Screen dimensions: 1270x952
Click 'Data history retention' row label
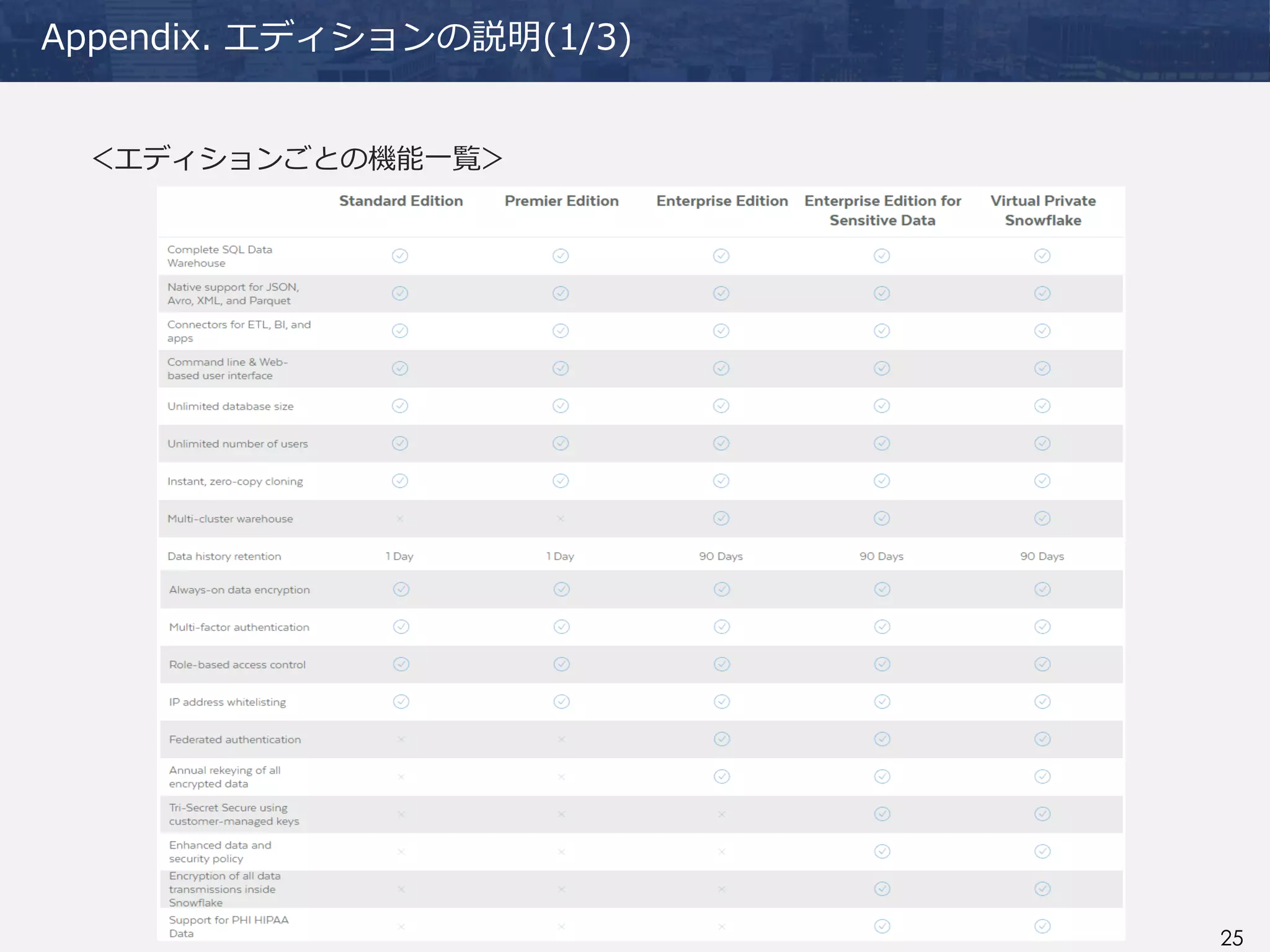click(224, 557)
